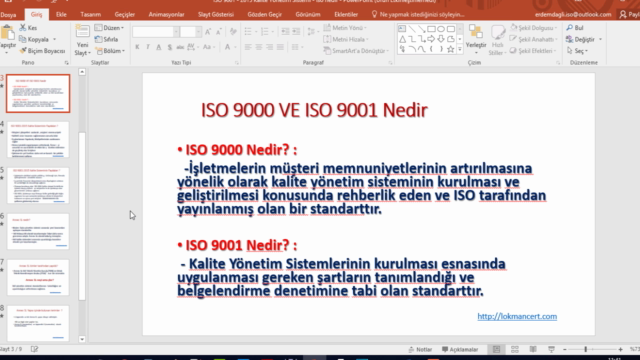This screenshot has width=640, height=360.
Task: Open Şekil Anahattı shape outline color
Action: tap(533, 39)
